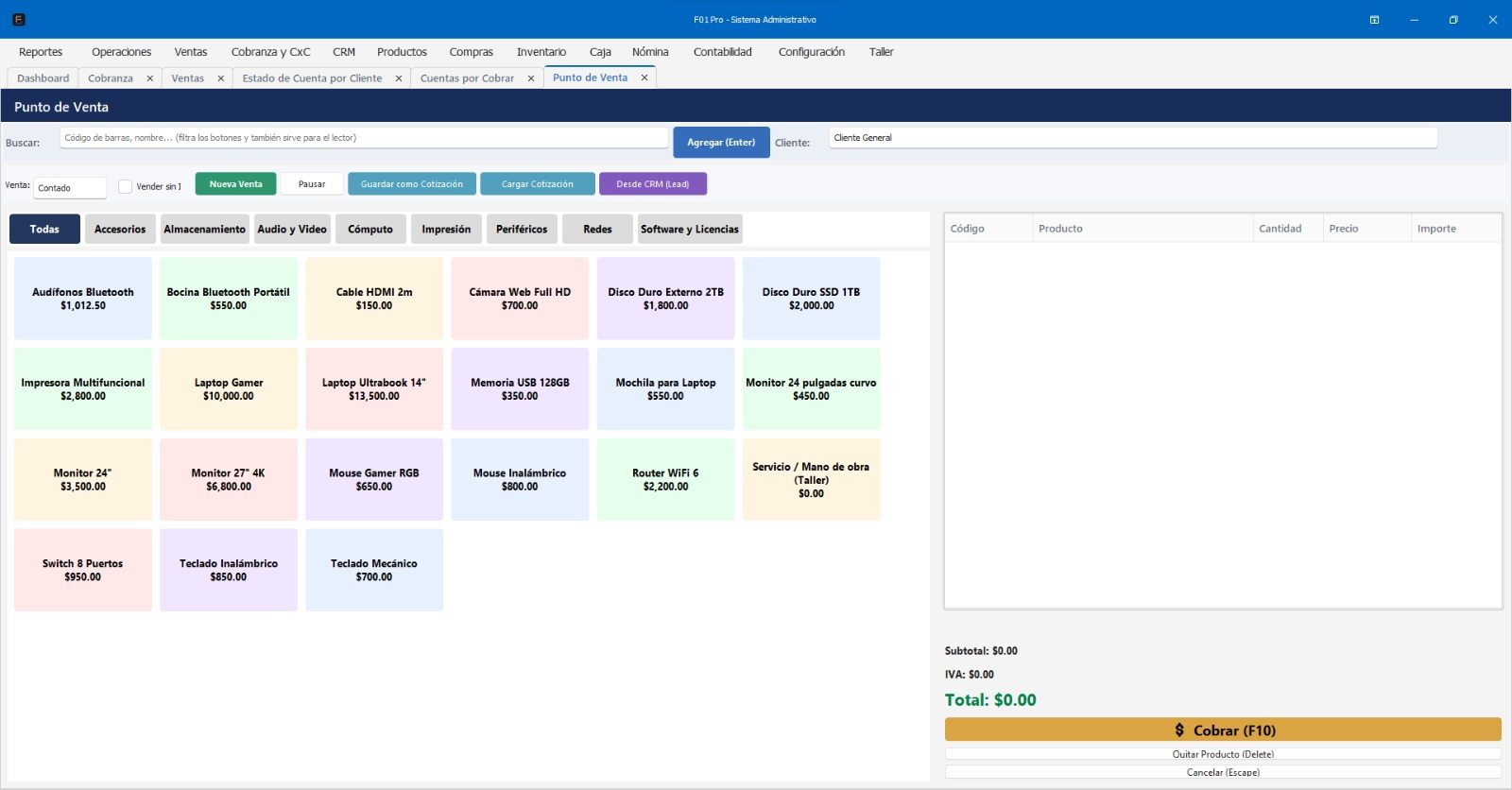Click the title bar layout icon beside minimize
The height and width of the screenshot is (790, 1512).
1374,20
